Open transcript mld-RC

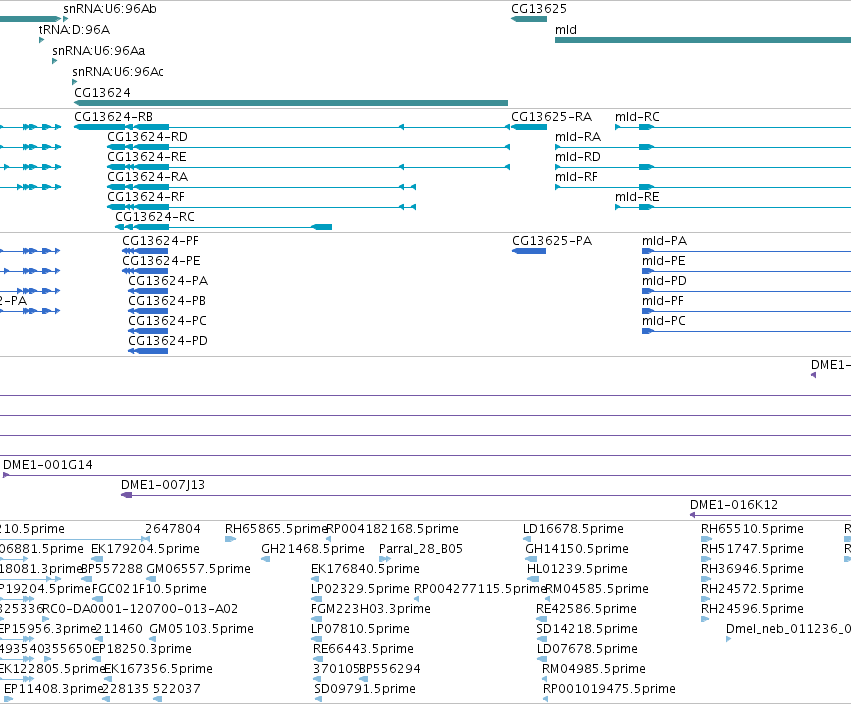637,117
